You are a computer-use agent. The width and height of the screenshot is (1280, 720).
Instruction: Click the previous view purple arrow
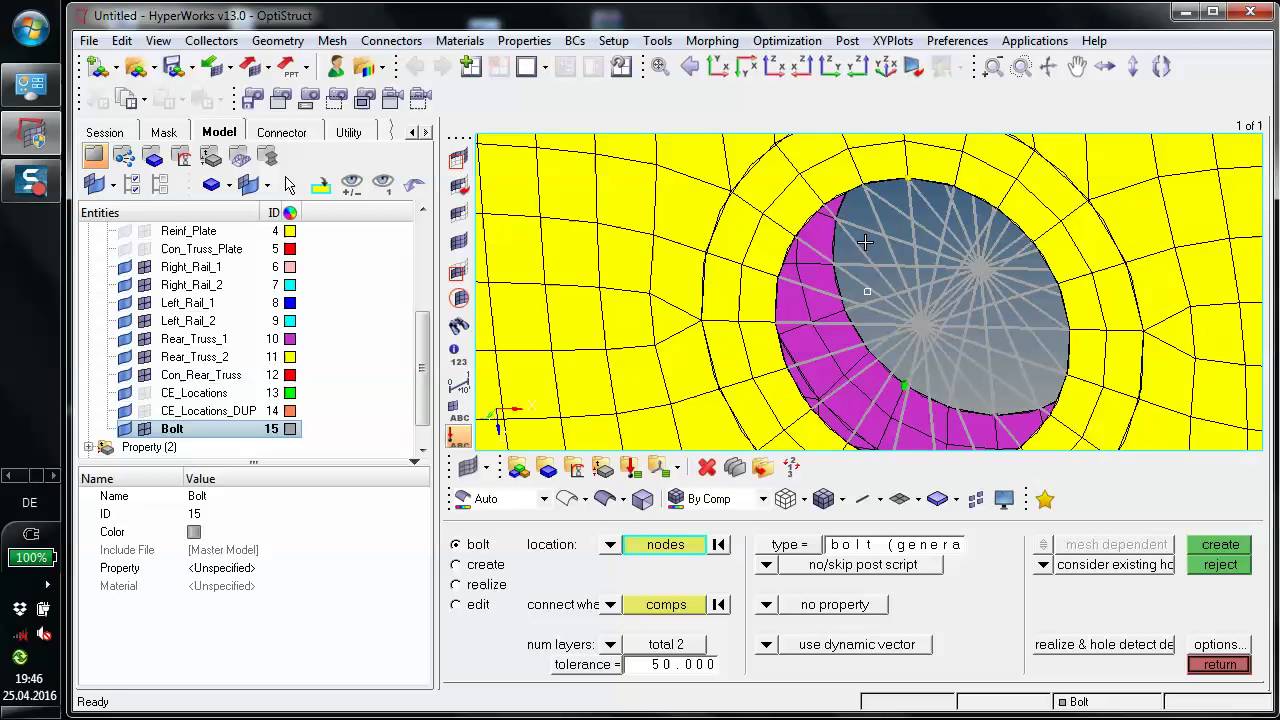pos(689,67)
